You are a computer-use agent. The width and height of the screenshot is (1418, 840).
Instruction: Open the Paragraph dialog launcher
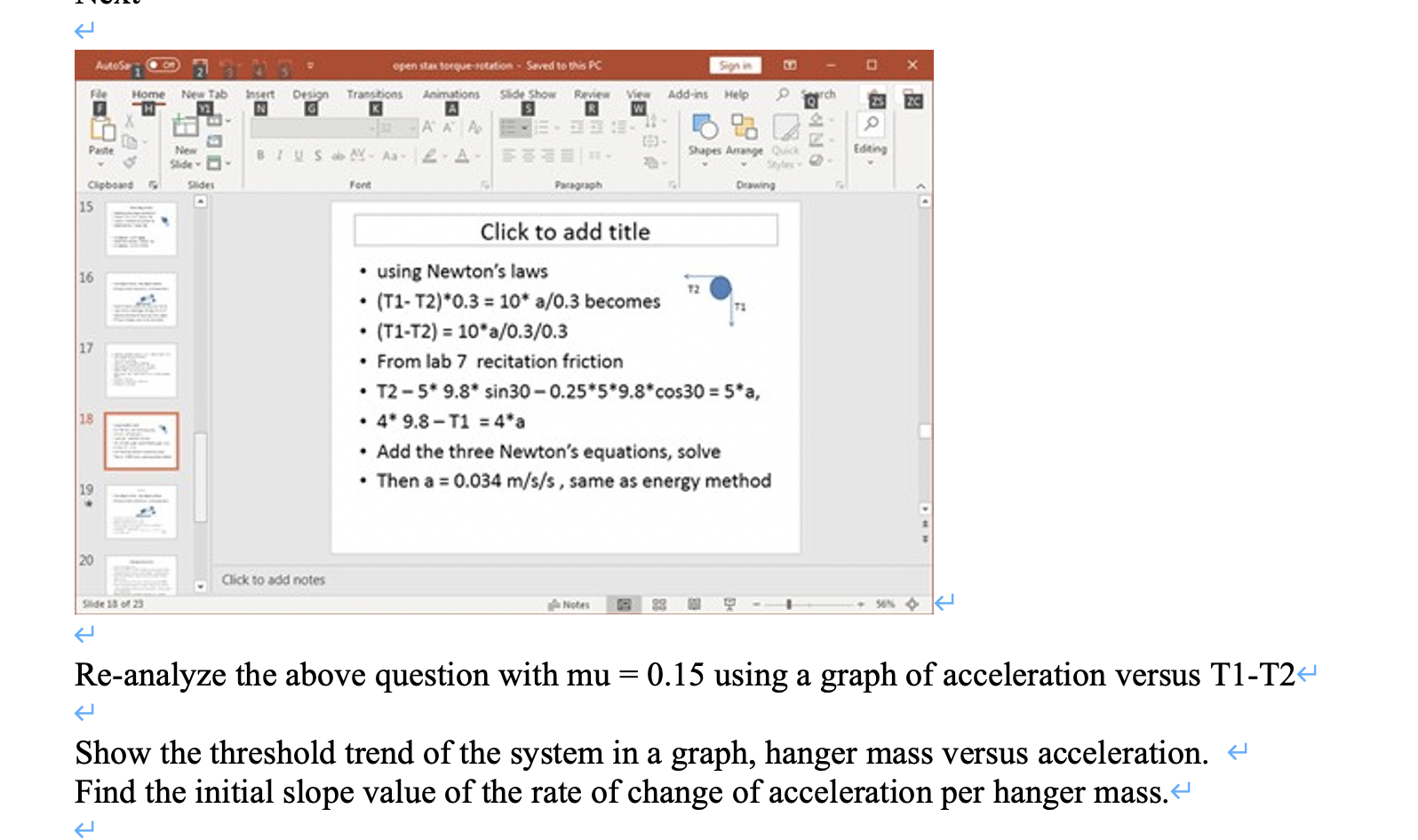(673, 185)
